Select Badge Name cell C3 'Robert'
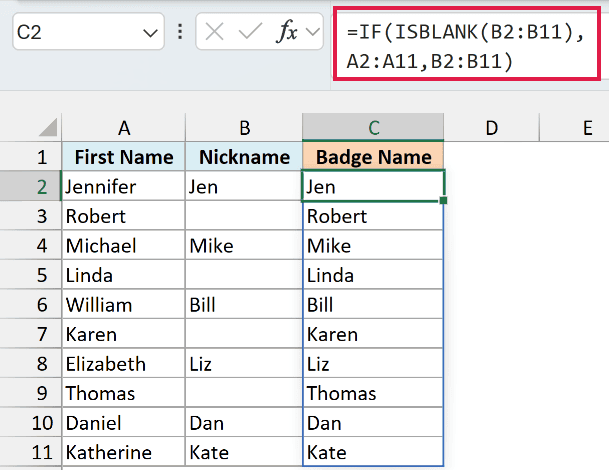The height and width of the screenshot is (470, 609). pos(373,216)
